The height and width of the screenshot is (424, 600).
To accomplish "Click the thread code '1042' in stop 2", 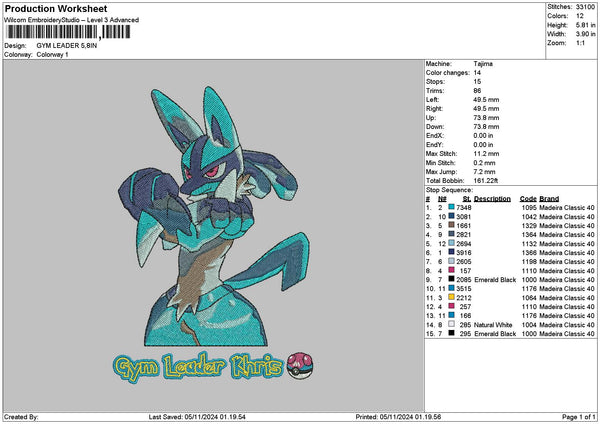I will [530, 217].
